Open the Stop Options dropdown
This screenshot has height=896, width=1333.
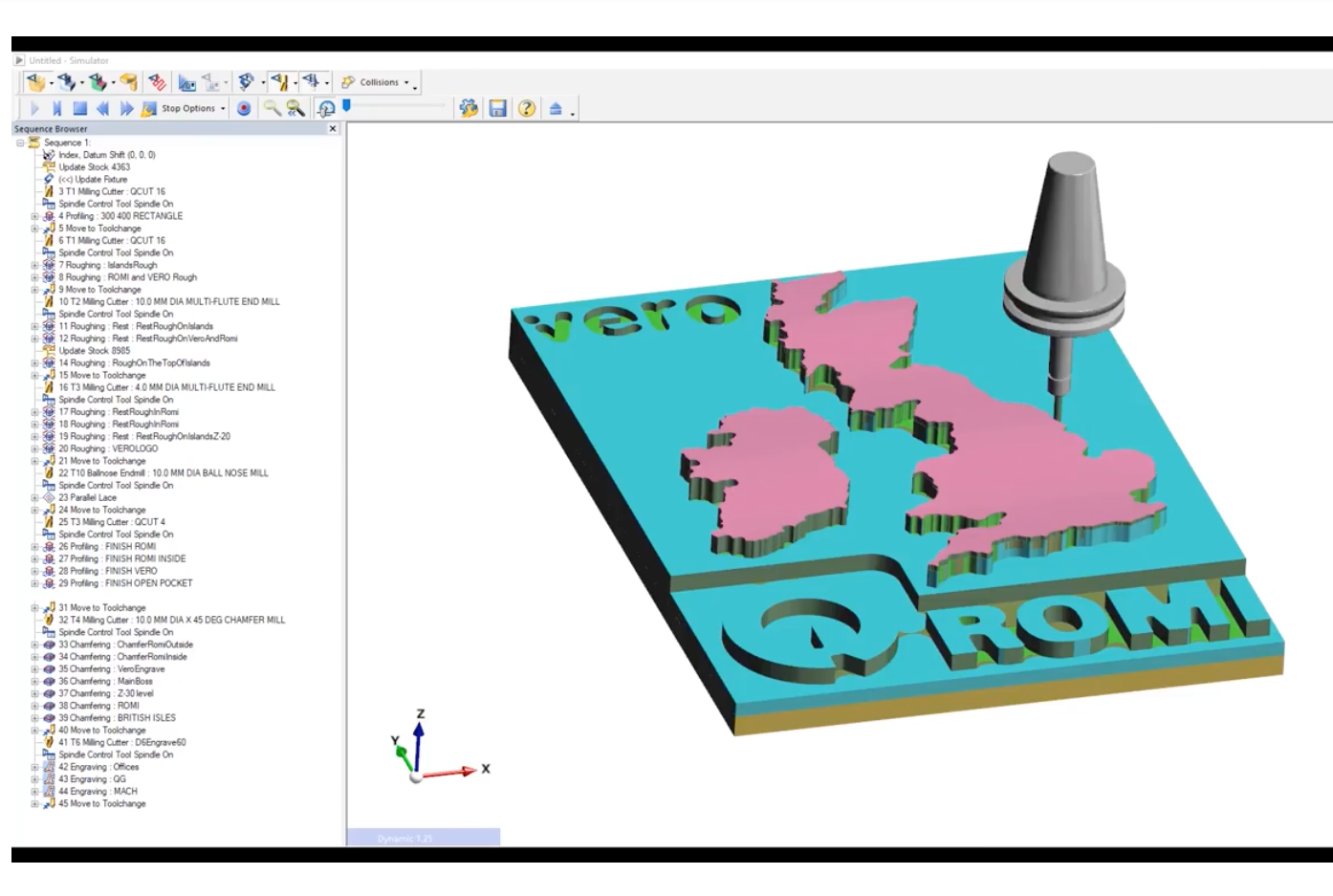click(x=192, y=109)
